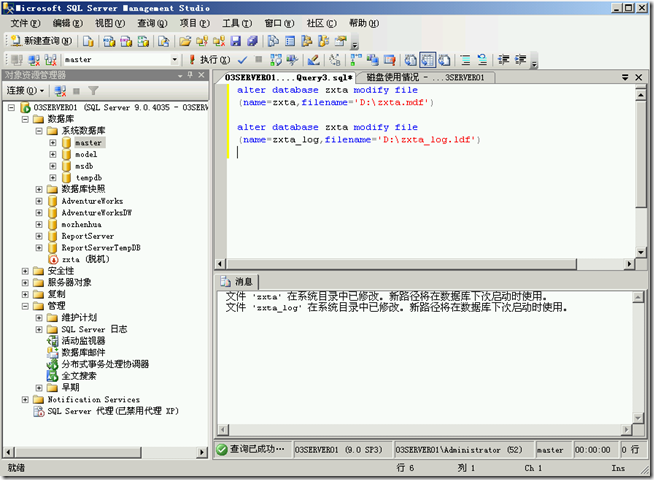Click the Open File folder icon

[x=185, y=41]
